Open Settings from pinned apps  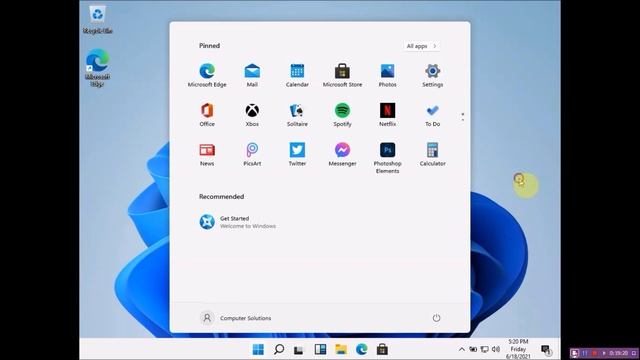432,76
